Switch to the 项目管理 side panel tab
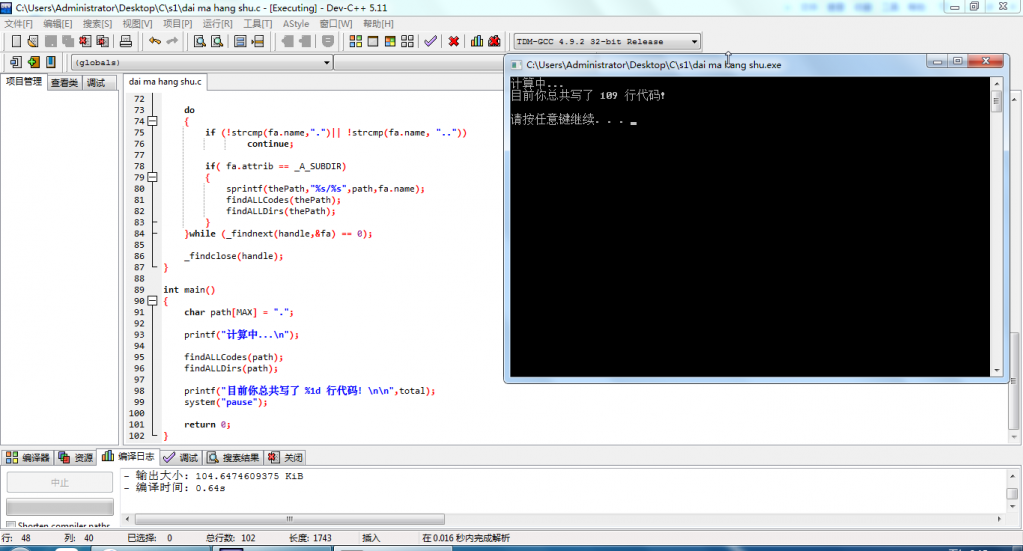The image size is (1023, 551). click(24, 82)
